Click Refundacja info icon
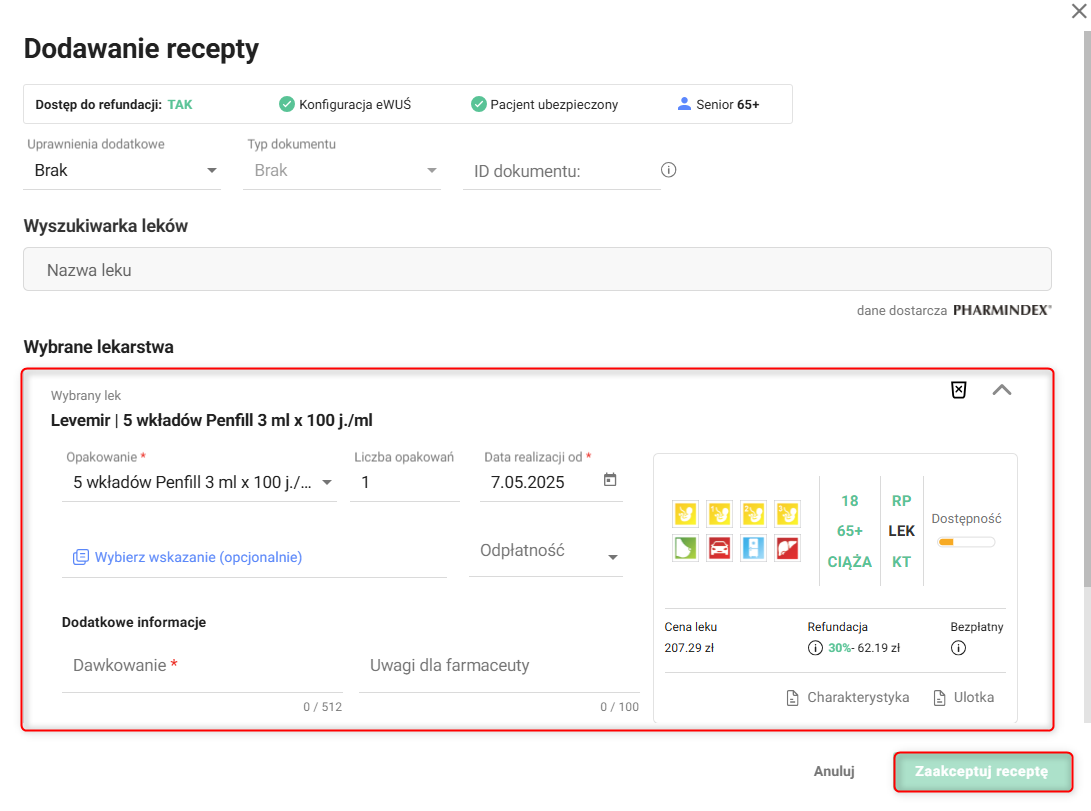Image resolution: width=1091 pixels, height=811 pixels. (x=815, y=648)
